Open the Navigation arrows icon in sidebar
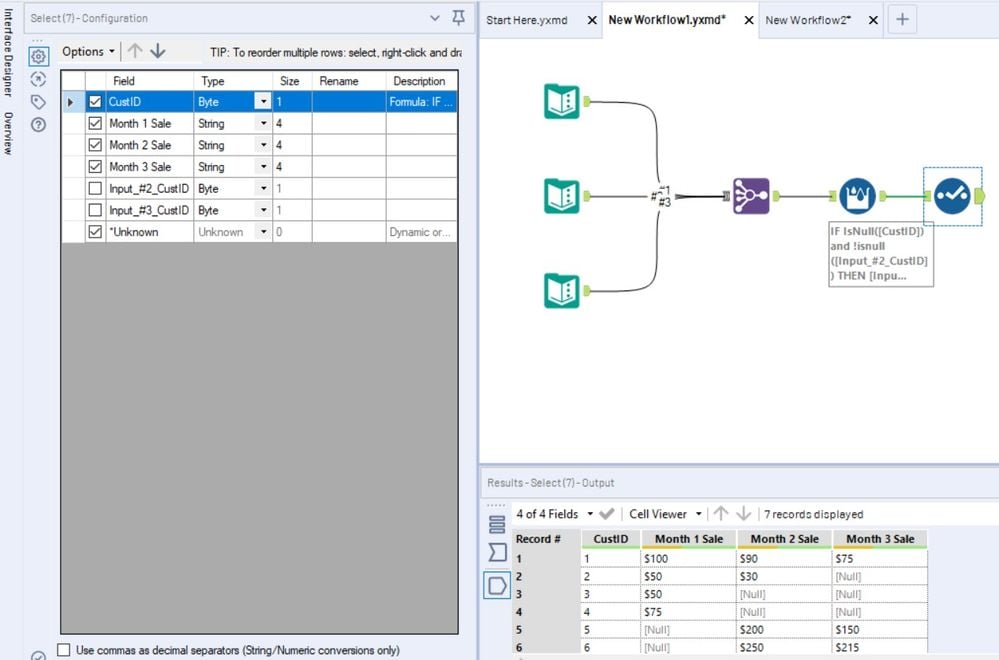This screenshot has width=999, height=660. (38, 79)
